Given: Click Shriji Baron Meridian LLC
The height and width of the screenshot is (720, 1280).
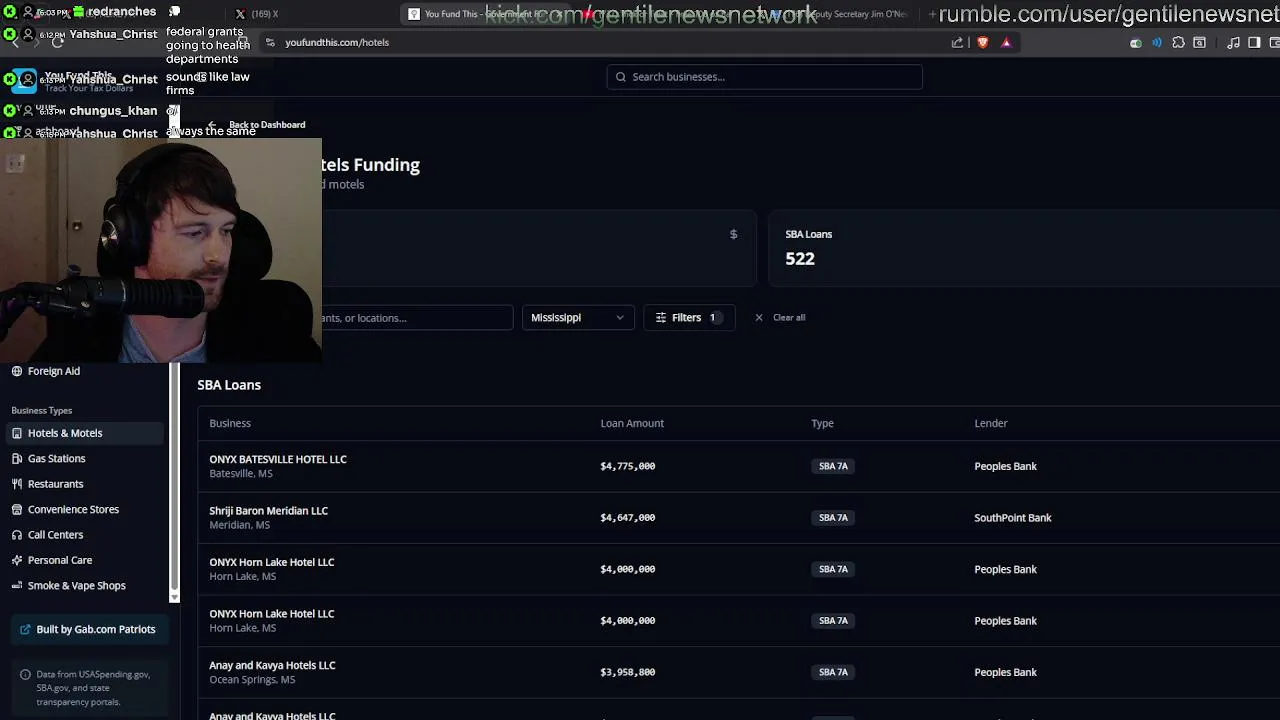Looking at the screenshot, I should tap(269, 511).
